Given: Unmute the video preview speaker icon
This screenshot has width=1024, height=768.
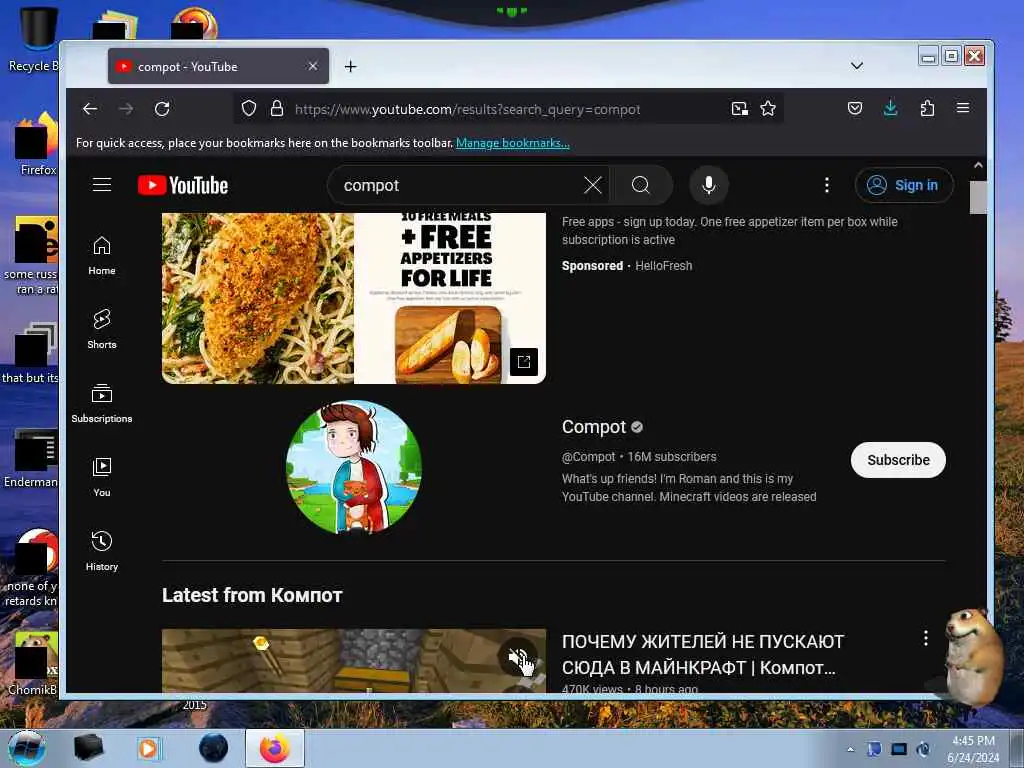Looking at the screenshot, I should 519,656.
